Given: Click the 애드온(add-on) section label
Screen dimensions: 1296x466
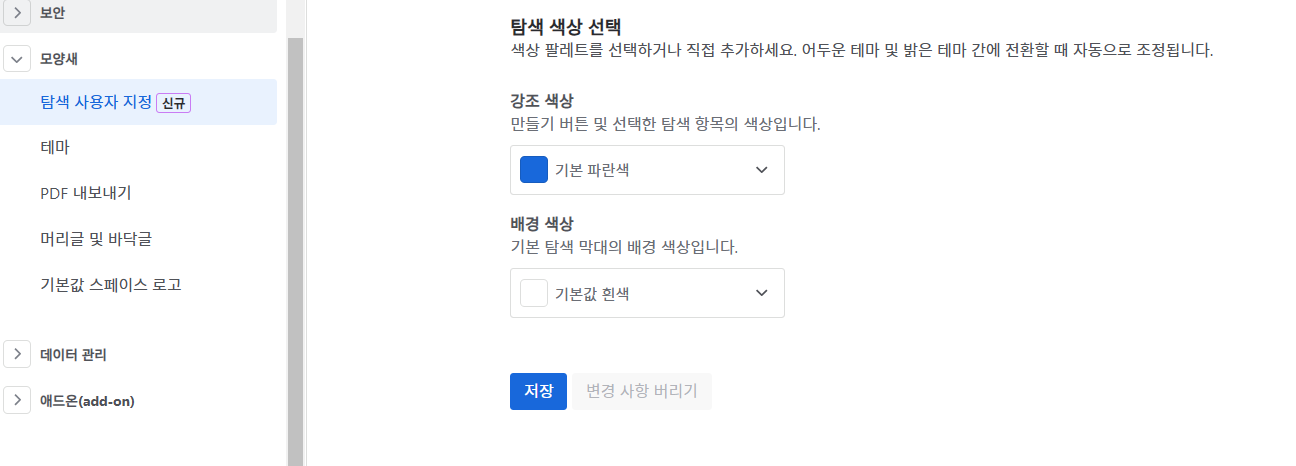Looking at the screenshot, I should pyautogui.click(x=87, y=400).
